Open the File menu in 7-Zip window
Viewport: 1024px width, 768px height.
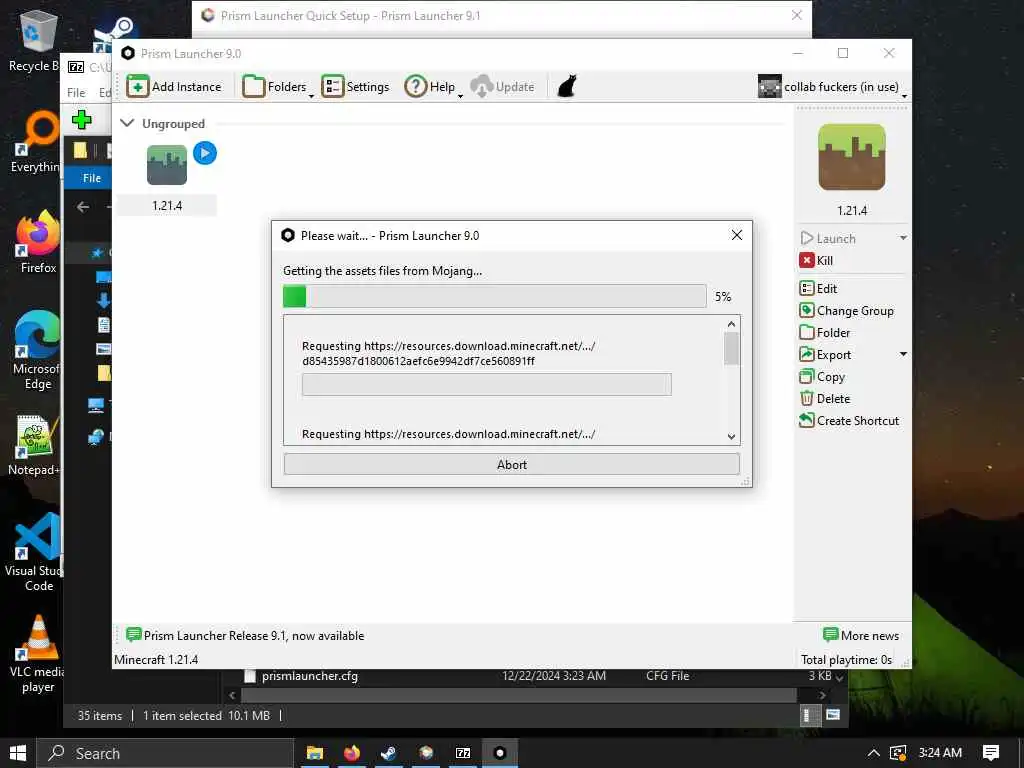(x=76, y=93)
